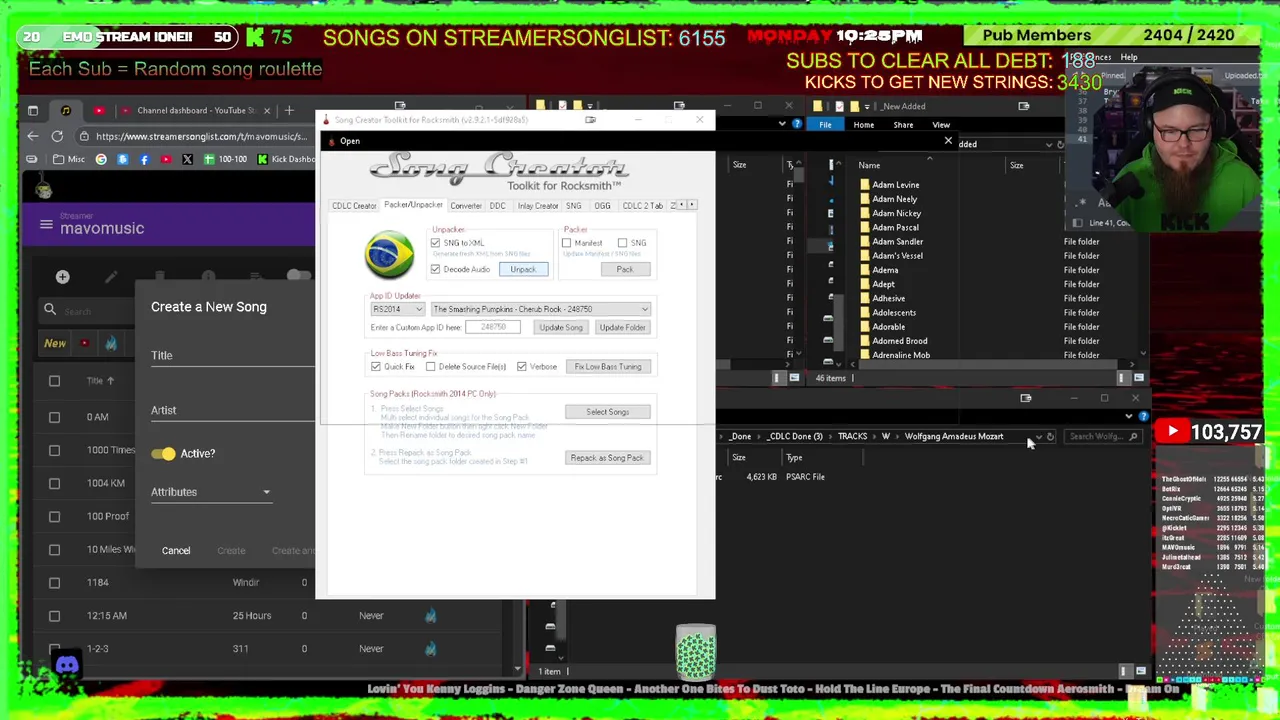
Task: Sort by Title column arrow
Action: [110, 380]
